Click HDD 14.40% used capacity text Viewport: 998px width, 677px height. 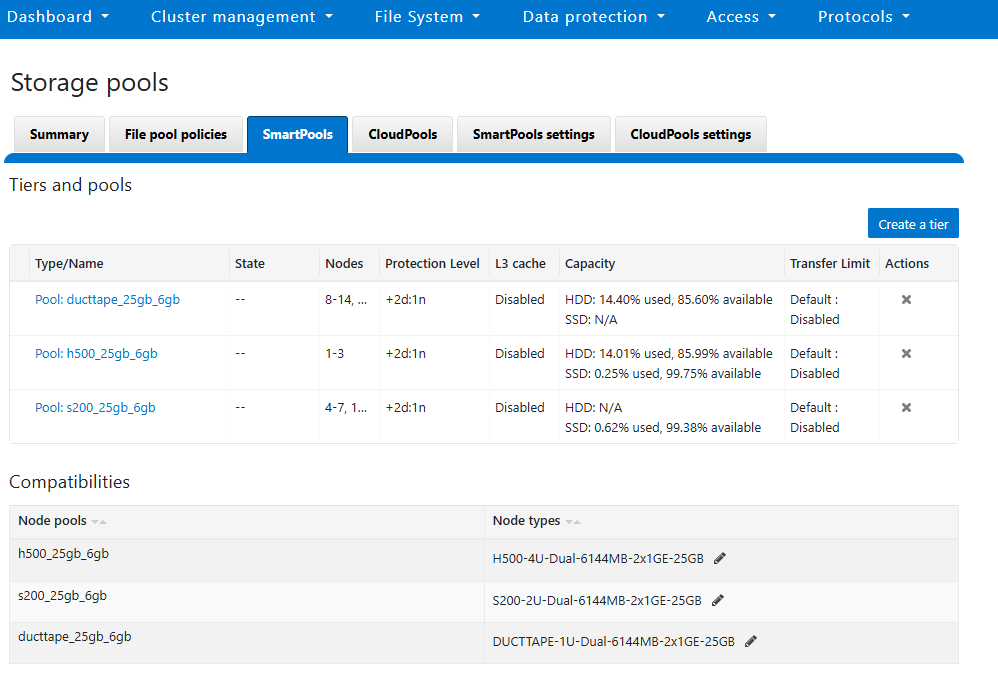click(x=668, y=299)
